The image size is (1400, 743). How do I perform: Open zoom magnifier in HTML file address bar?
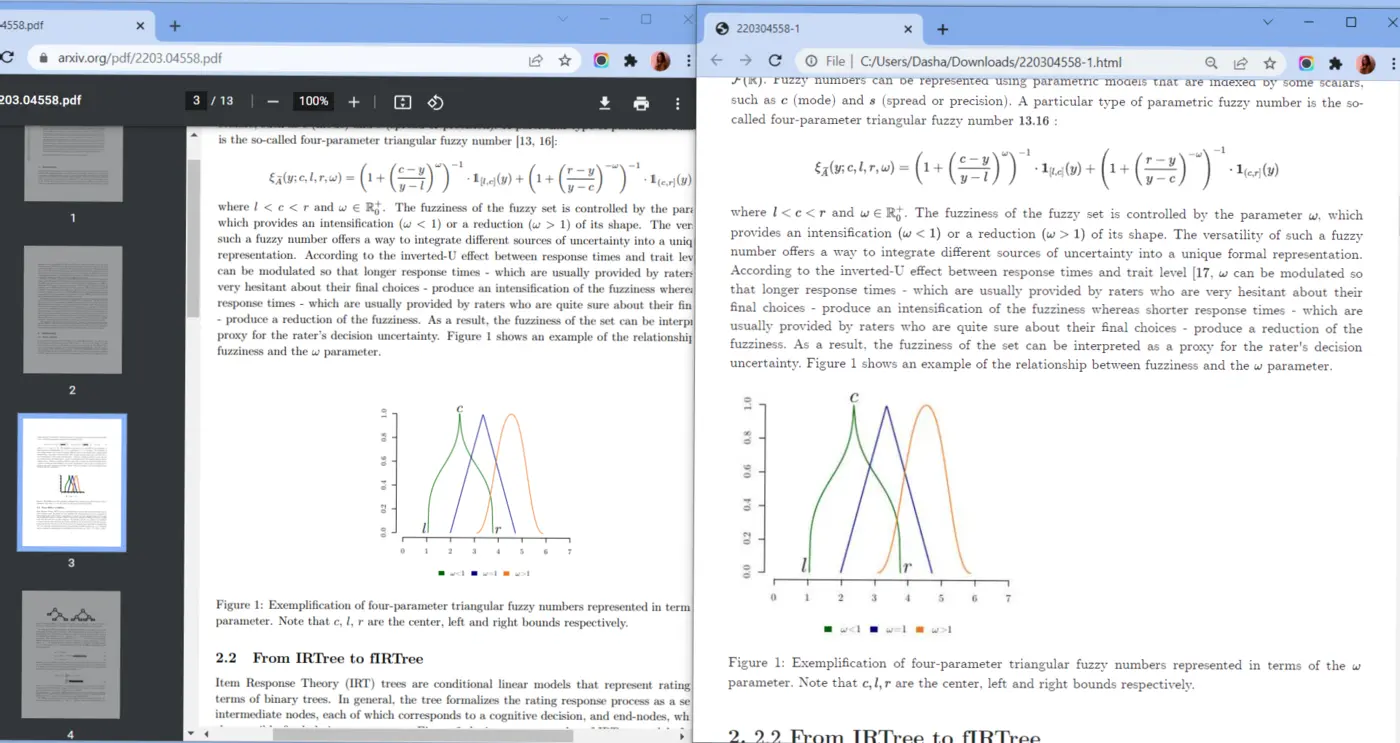pos(1211,62)
